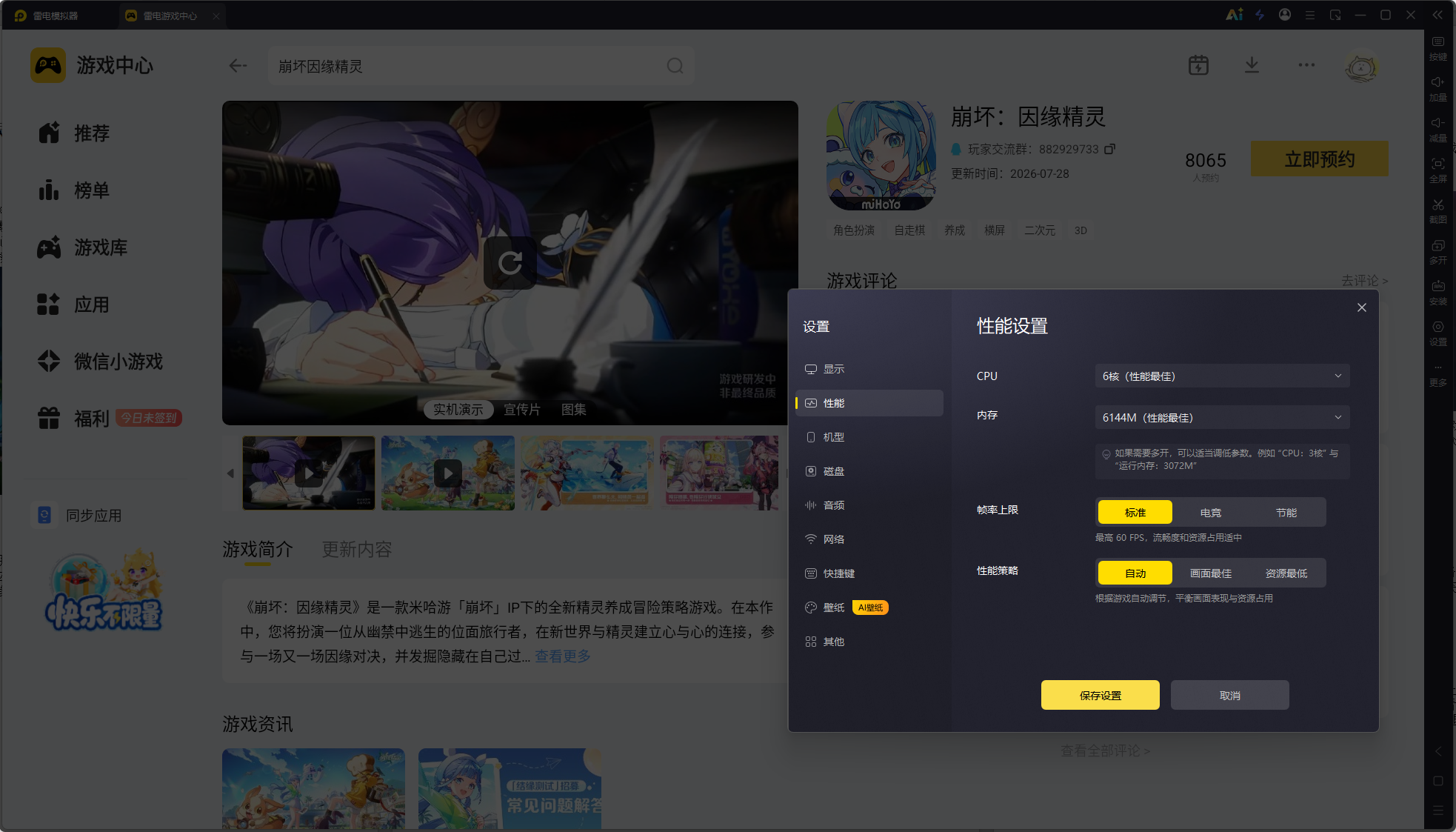
Task: Switch media view to 图集
Action: point(574,410)
